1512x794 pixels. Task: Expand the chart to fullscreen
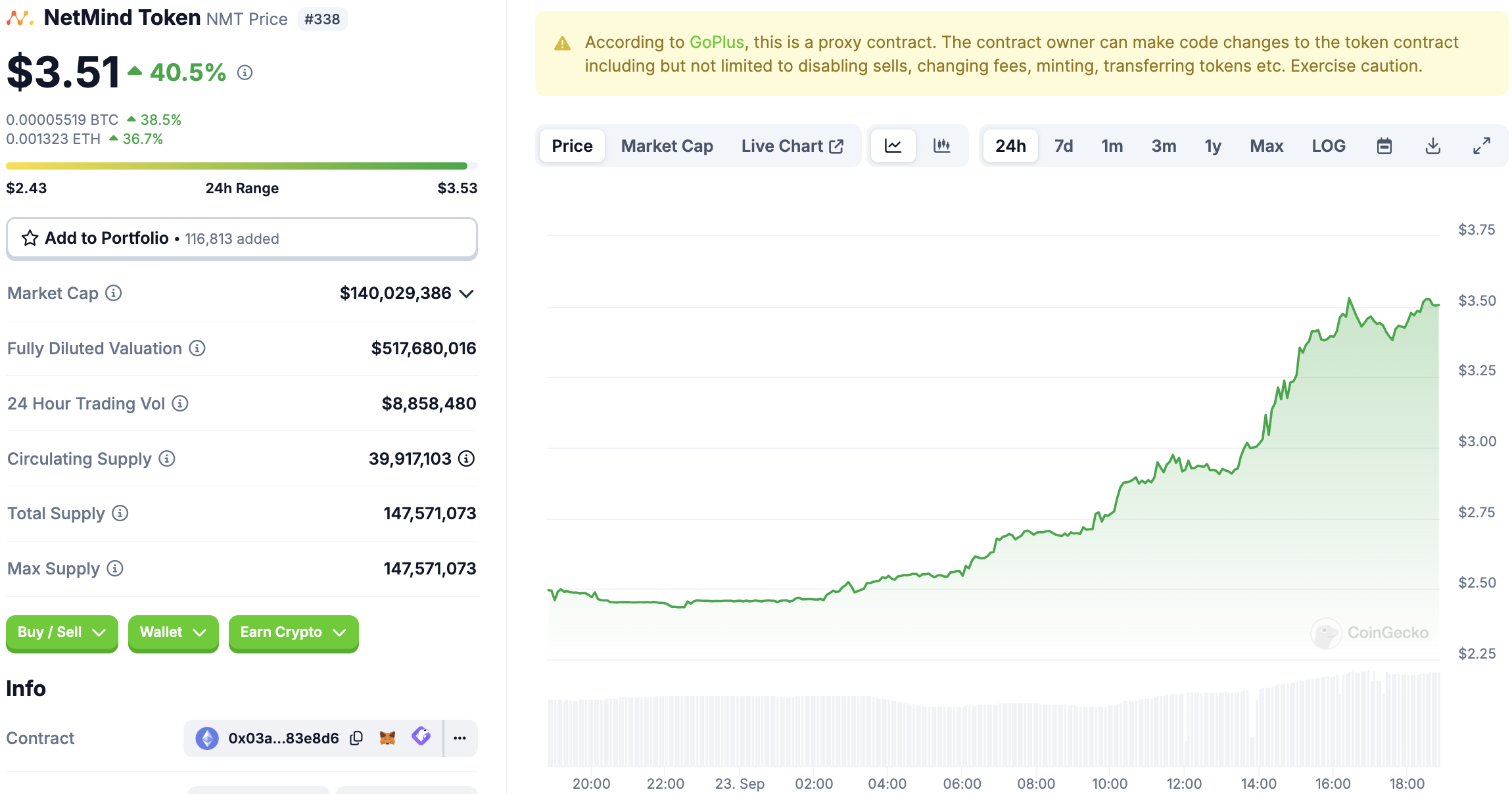tap(1481, 146)
